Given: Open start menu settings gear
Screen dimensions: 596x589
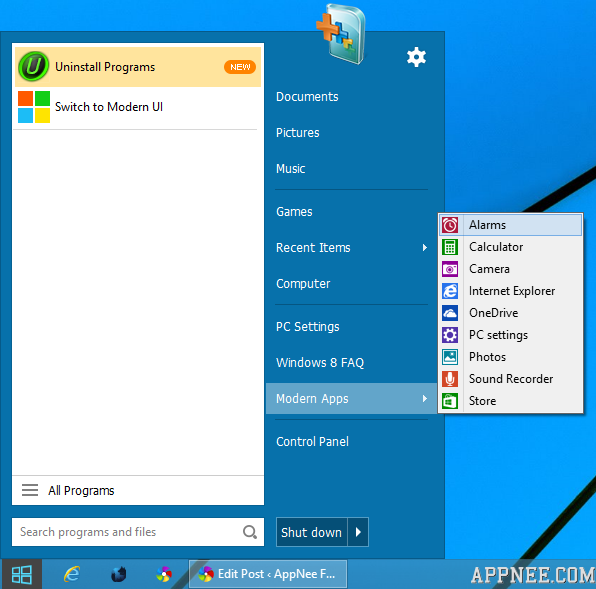Looking at the screenshot, I should pos(416,57).
